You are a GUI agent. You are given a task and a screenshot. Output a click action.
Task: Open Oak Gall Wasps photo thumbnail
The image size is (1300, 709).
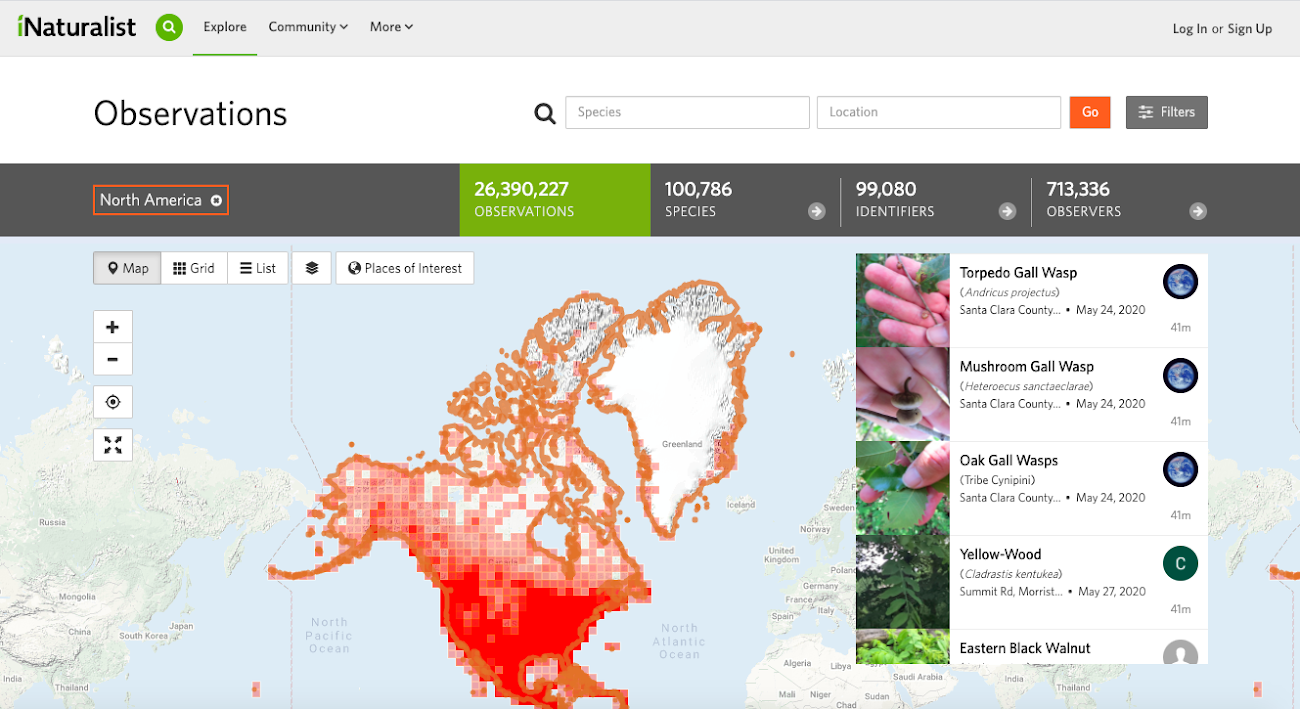pyautogui.click(x=903, y=488)
